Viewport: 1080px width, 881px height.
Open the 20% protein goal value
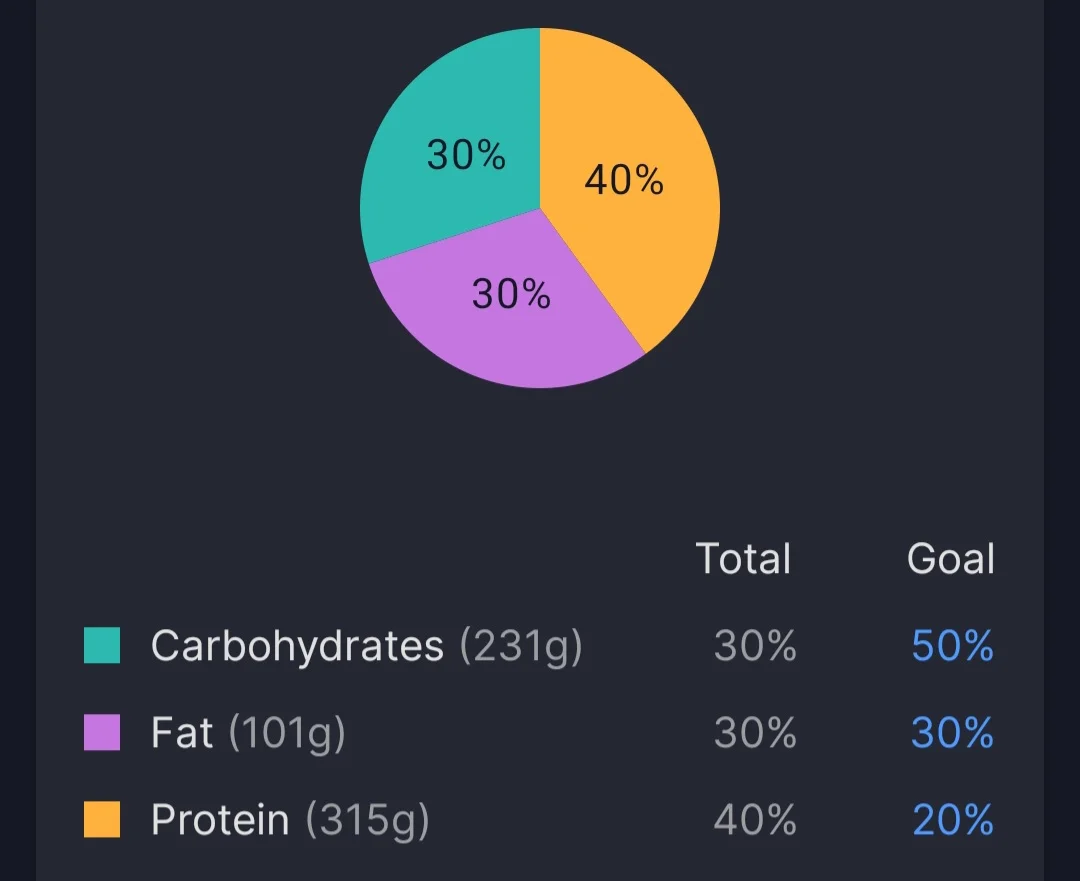tap(952, 820)
